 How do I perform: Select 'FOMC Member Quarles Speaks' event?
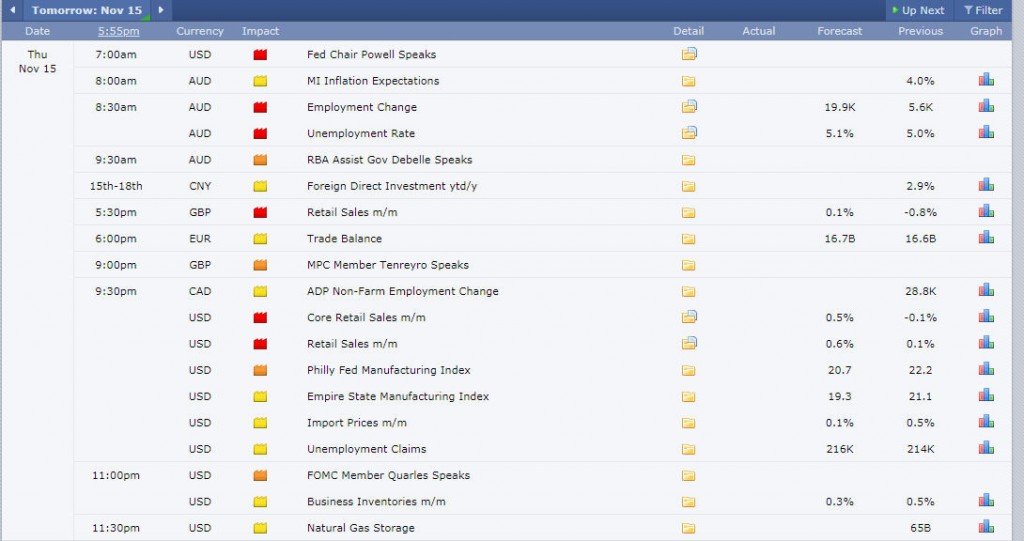click(x=388, y=476)
